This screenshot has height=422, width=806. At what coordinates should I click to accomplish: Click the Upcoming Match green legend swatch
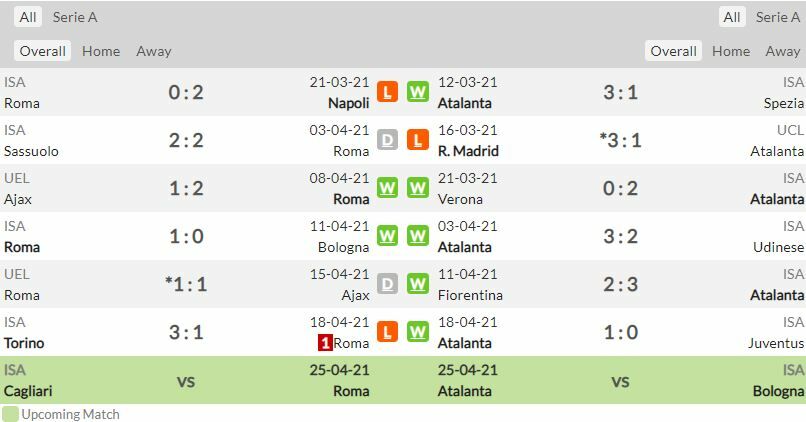[x=10, y=414]
